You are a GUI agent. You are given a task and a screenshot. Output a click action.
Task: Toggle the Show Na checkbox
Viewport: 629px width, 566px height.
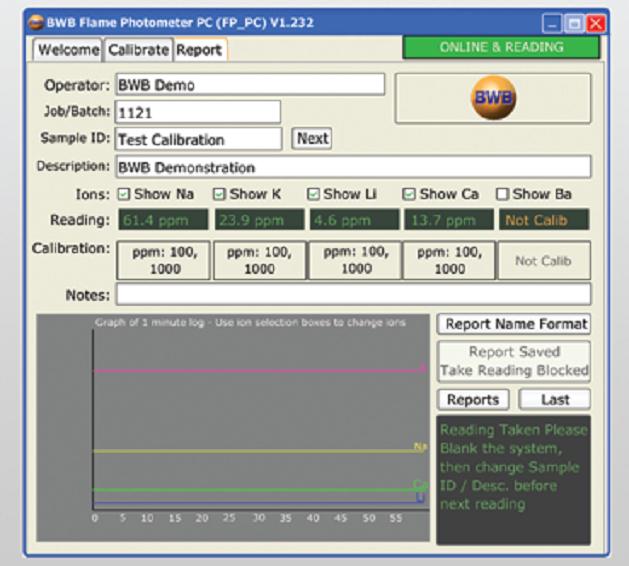(124, 195)
